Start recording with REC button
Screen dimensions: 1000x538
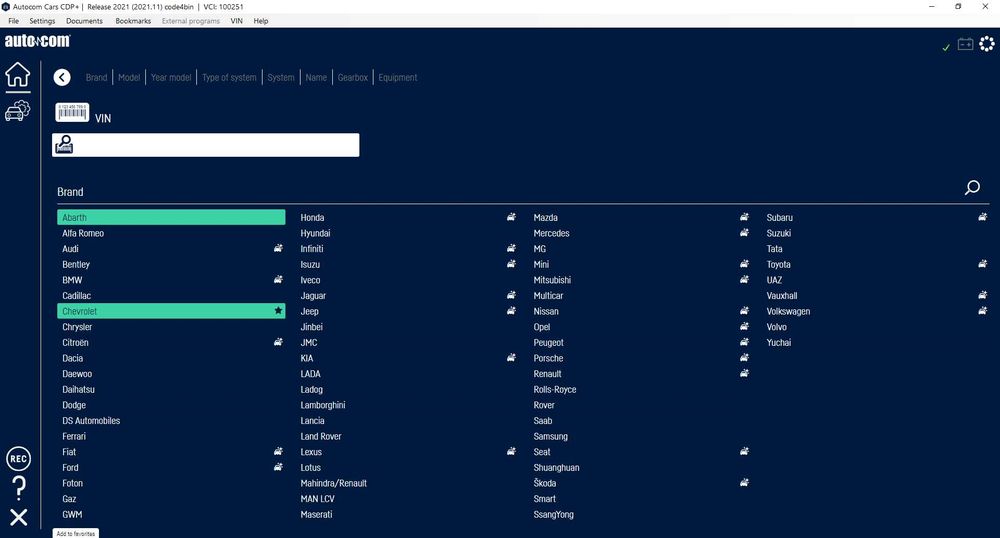(x=18, y=458)
